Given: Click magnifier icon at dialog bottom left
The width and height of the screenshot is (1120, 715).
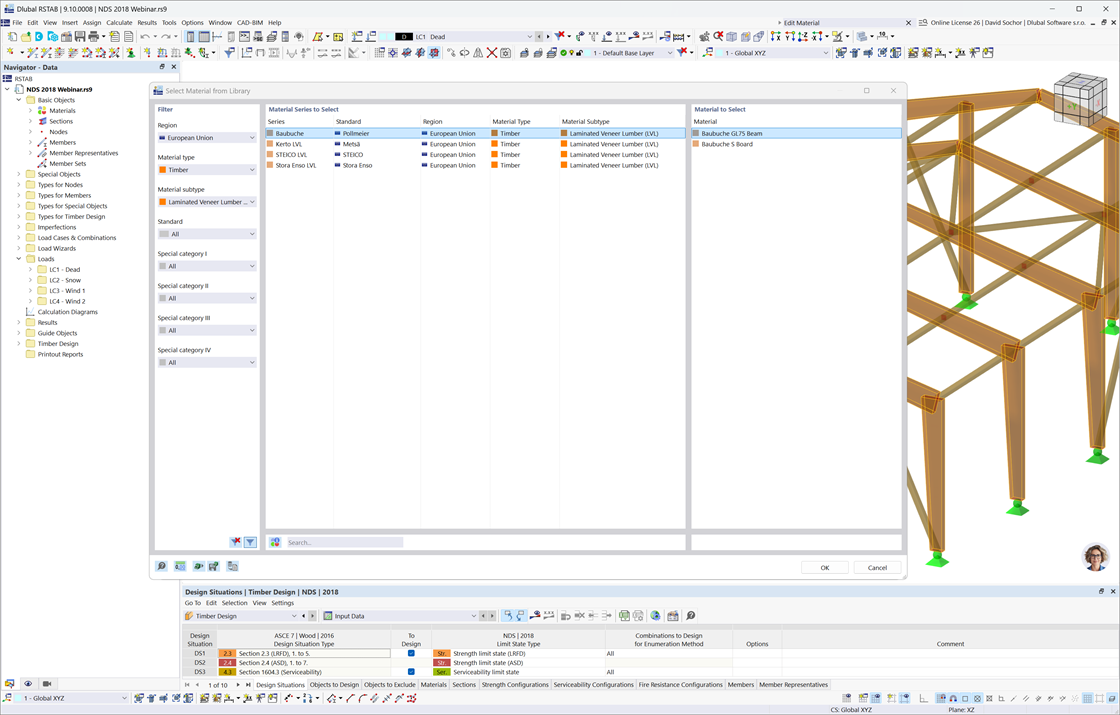Looking at the screenshot, I should pos(161,566).
